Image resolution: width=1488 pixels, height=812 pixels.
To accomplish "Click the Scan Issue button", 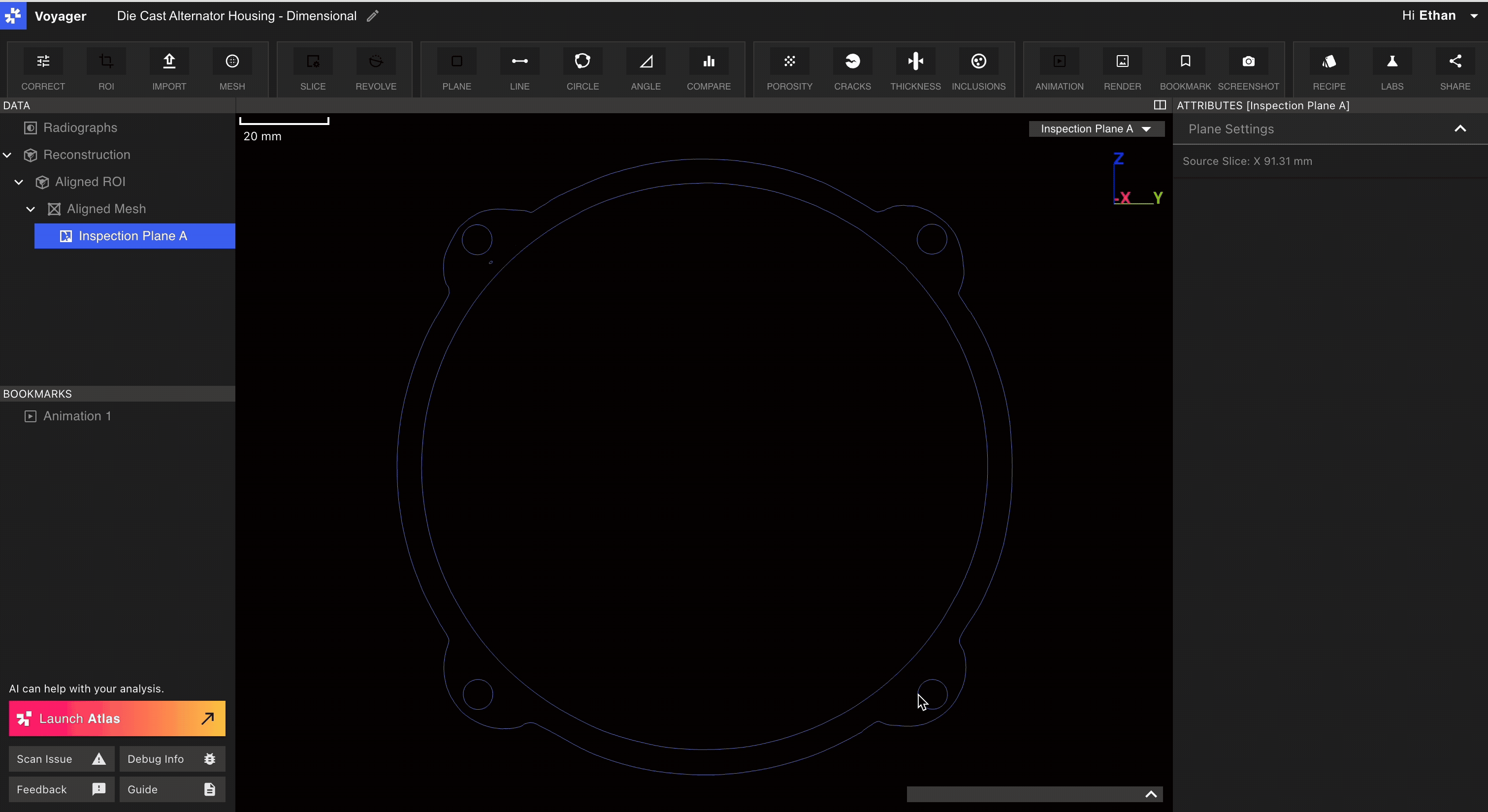I will tap(61, 759).
